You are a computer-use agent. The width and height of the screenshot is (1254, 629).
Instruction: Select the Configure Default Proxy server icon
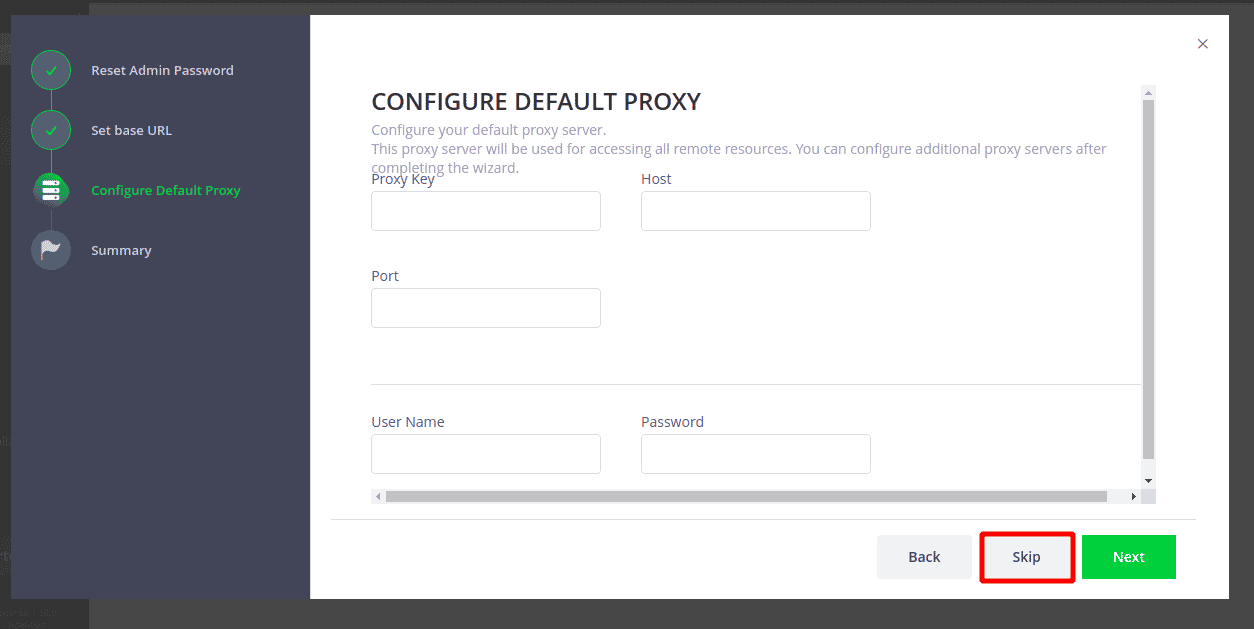[51, 191]
